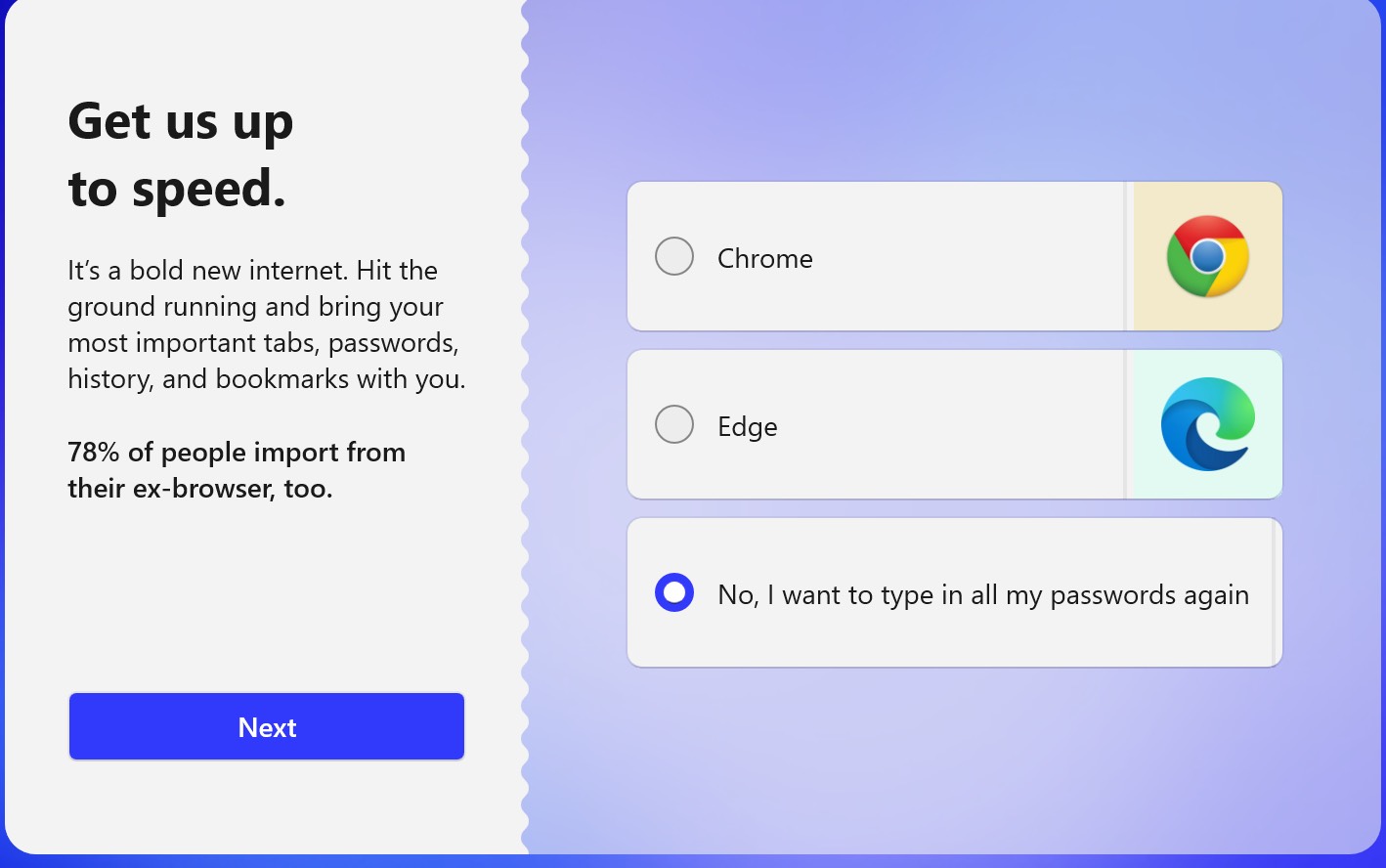Screen dimensions: 1386x868
Task: Click the selected password-retyping radio button
Action: tap(674, 592)
